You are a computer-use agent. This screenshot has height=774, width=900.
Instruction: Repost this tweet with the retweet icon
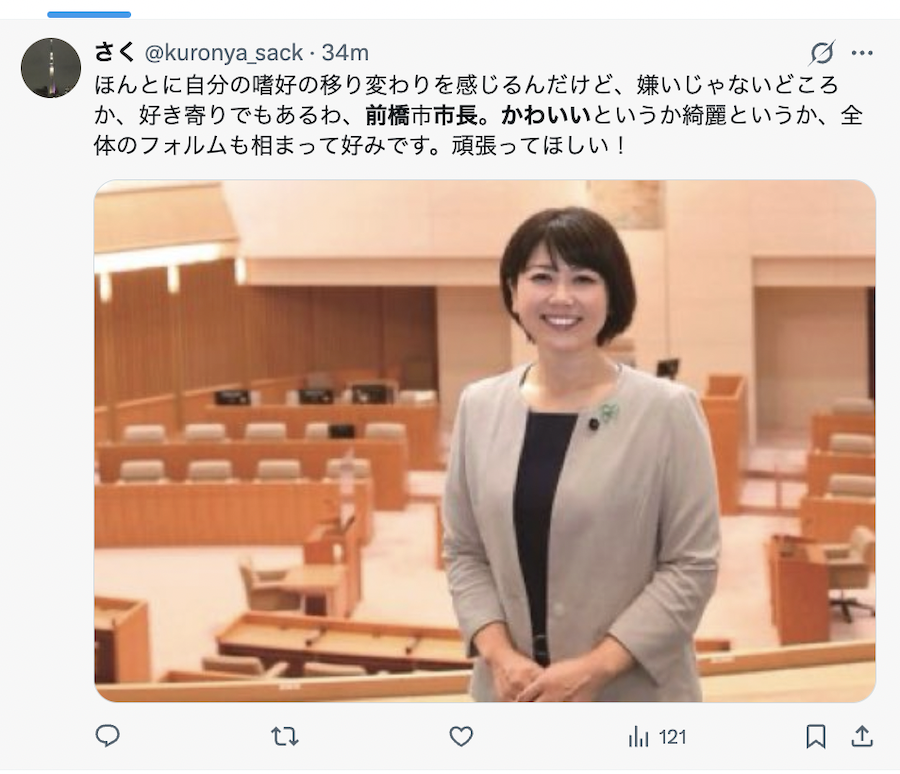[x=284, y=736]
